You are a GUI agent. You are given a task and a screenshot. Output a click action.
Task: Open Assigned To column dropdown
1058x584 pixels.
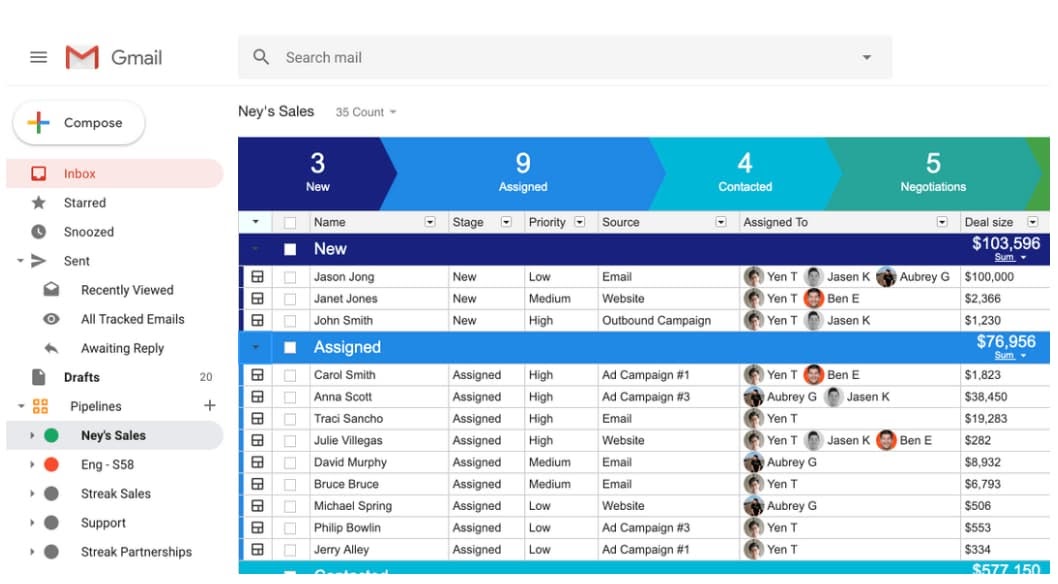tap(942, 222)
